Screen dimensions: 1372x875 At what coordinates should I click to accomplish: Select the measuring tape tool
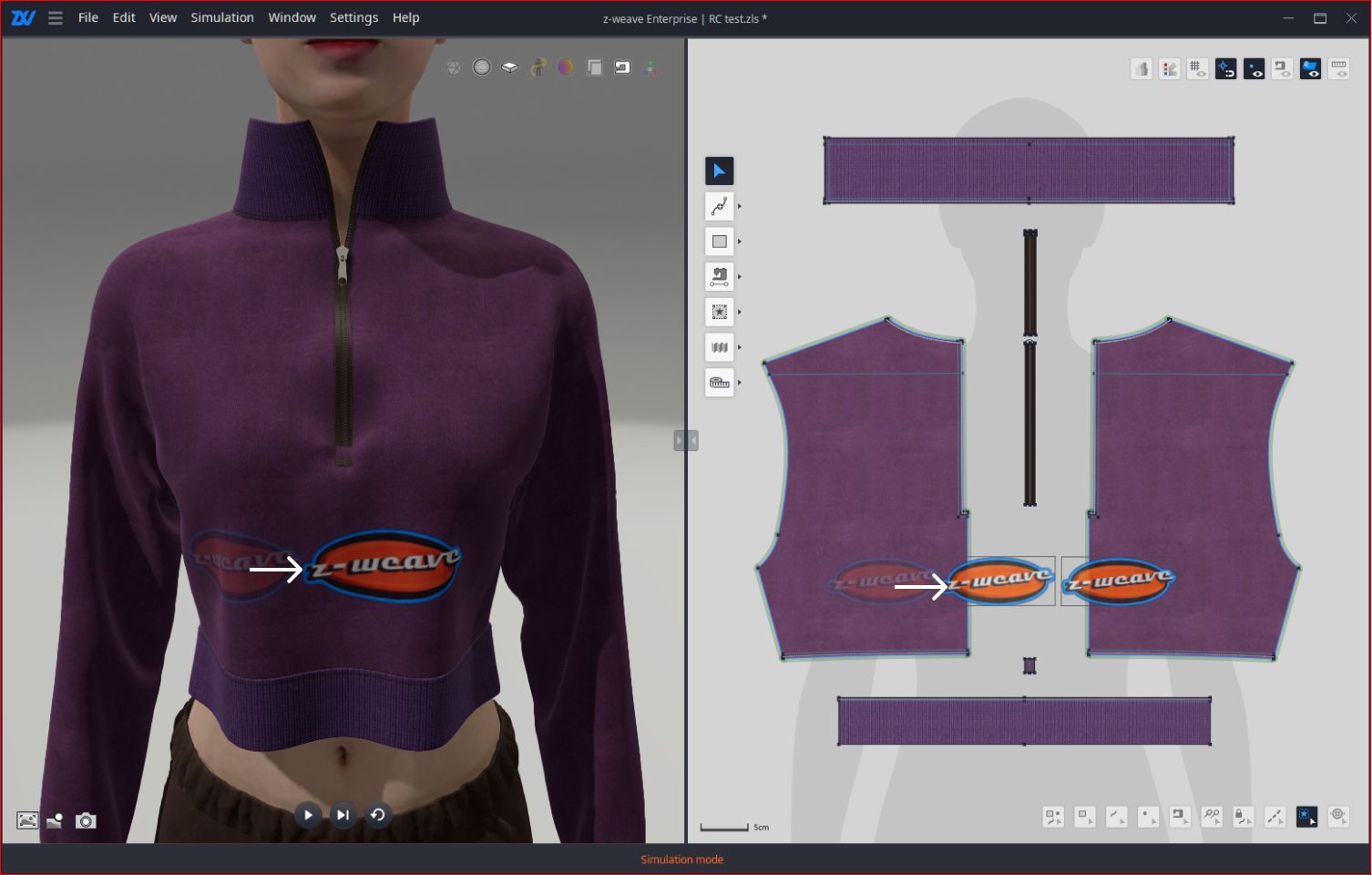click(x=720, y=382)
